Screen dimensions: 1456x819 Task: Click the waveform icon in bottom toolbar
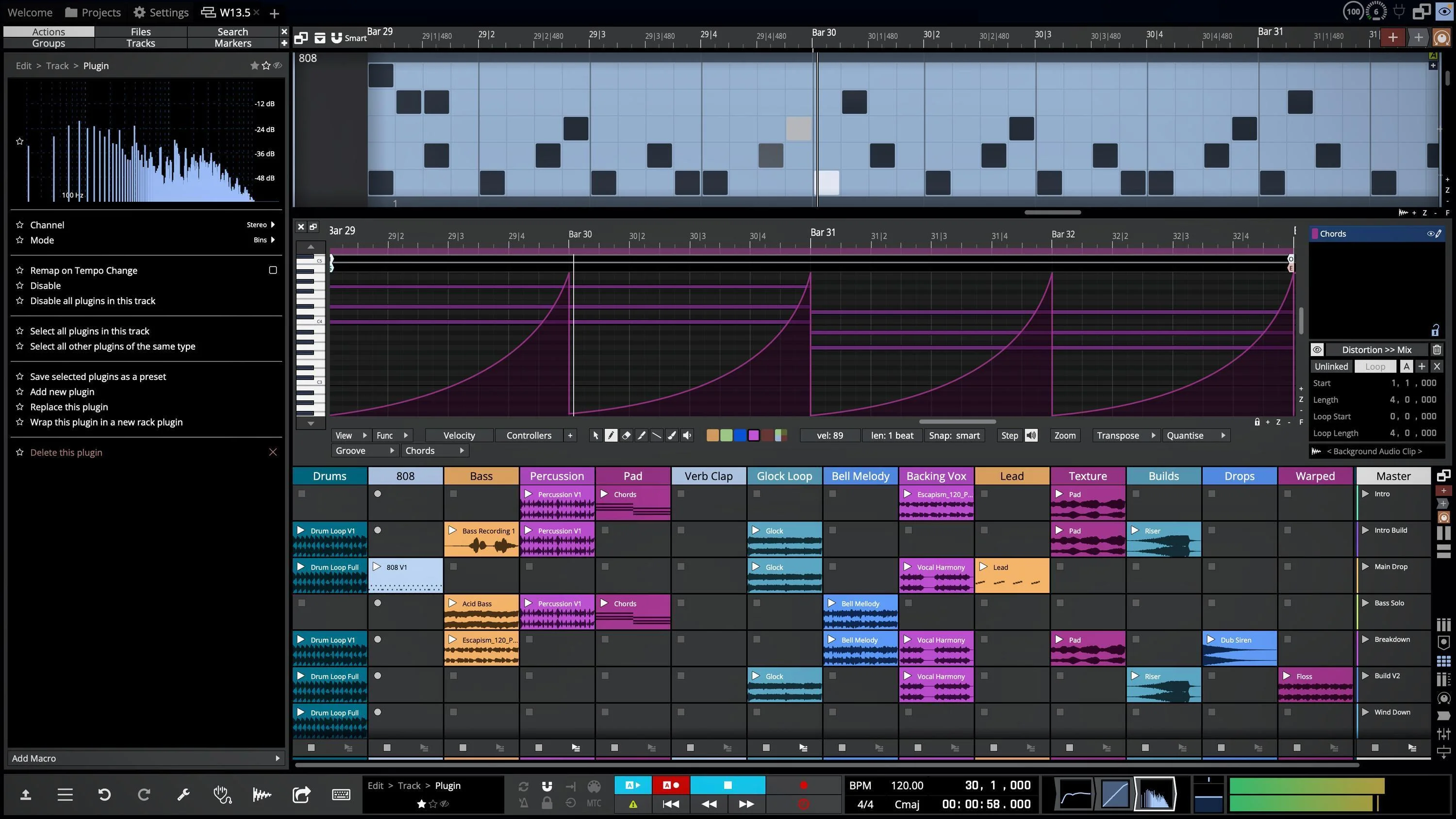coord(262,795)
